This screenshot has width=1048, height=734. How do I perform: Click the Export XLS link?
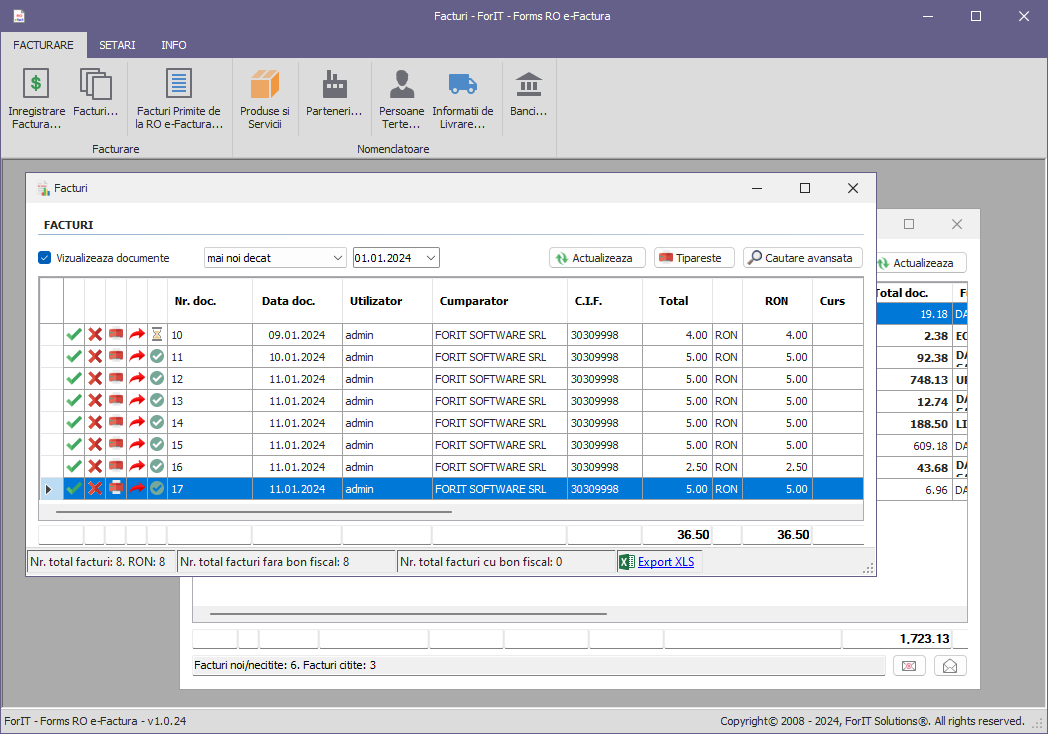coord(665,562)
